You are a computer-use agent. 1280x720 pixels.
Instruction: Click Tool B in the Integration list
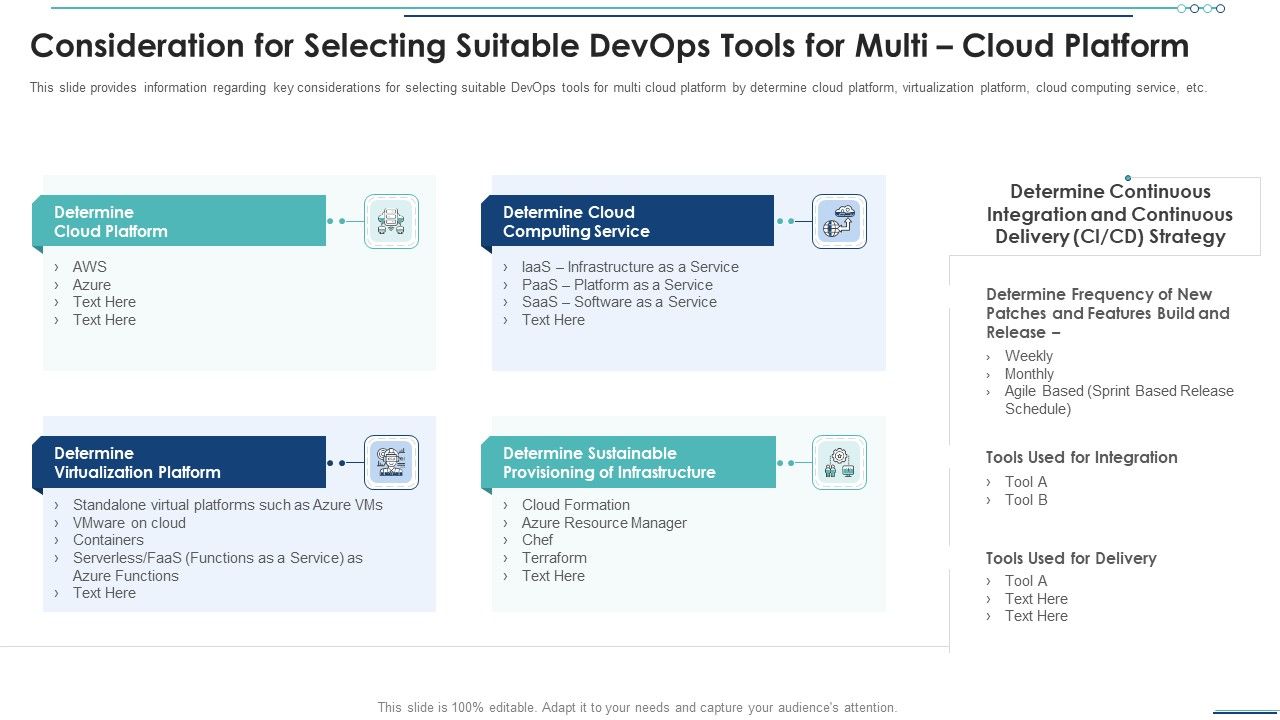point(1026,499)
